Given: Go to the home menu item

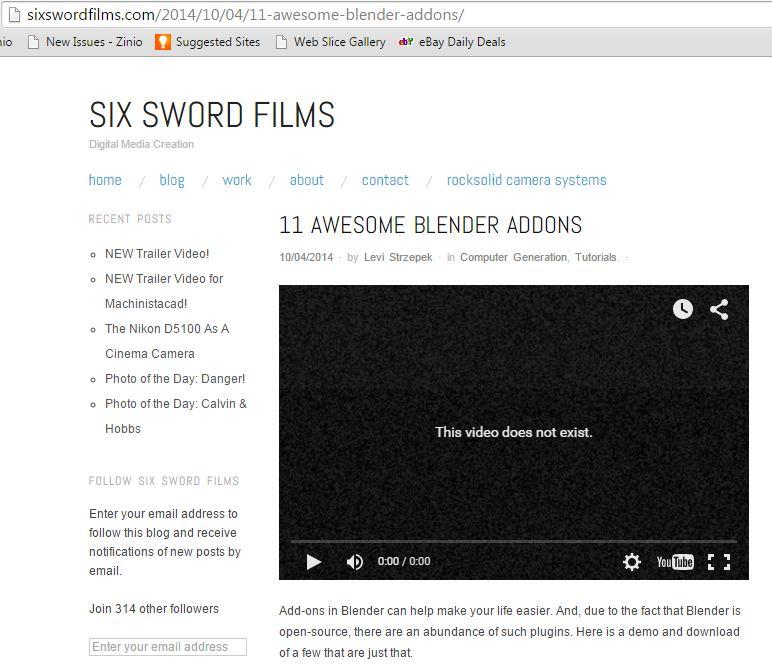Looking at the screenshot, I should tap(105, 180).
